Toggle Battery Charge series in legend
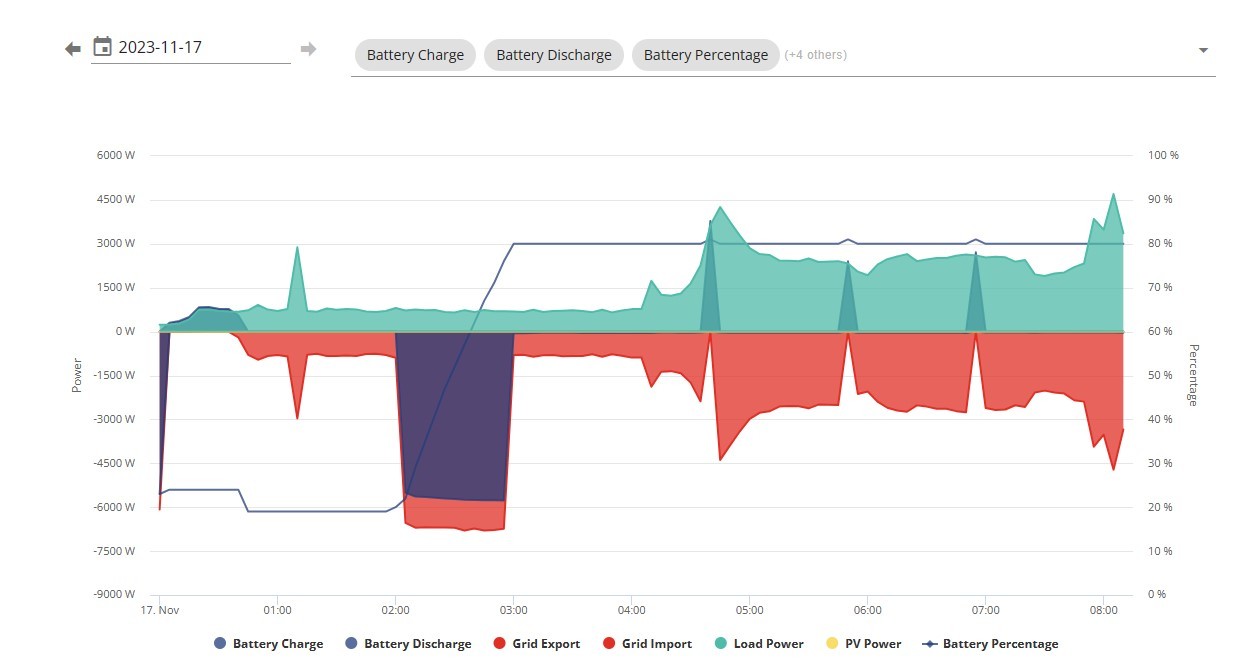1244x659 pixels. tap(269, 644)
